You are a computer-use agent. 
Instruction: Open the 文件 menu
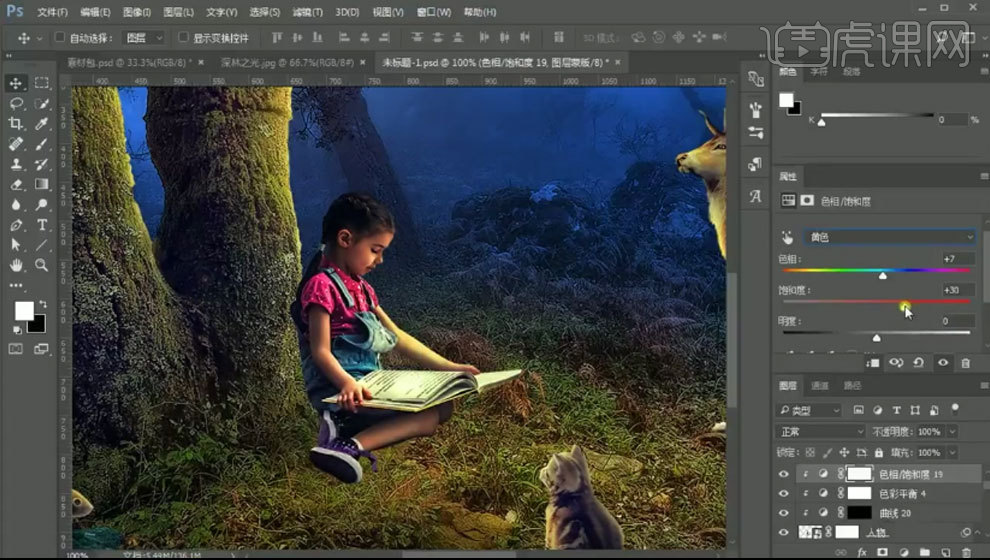(x=52, y=12)
